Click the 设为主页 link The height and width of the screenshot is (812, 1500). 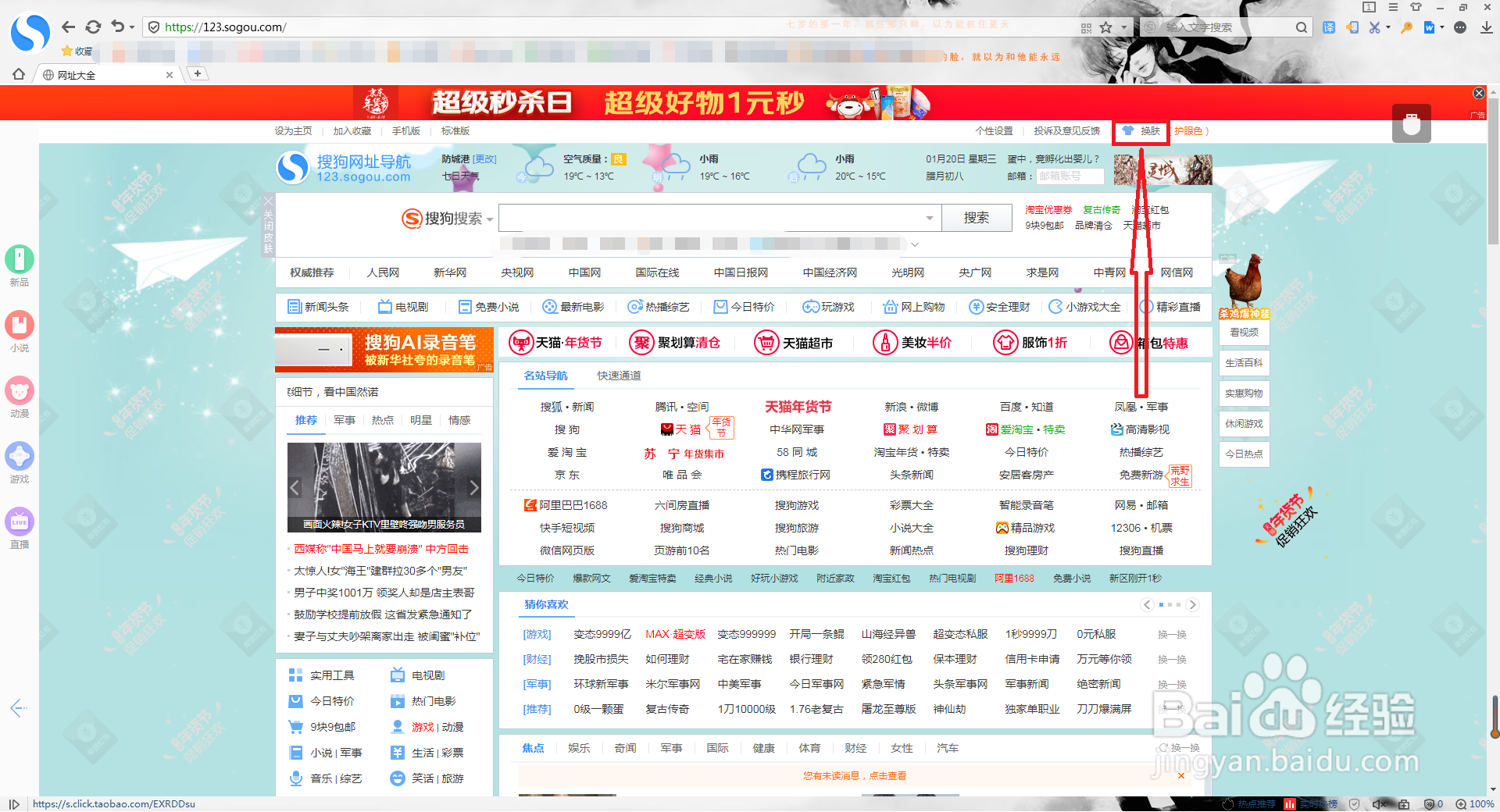tap(293, 131)
